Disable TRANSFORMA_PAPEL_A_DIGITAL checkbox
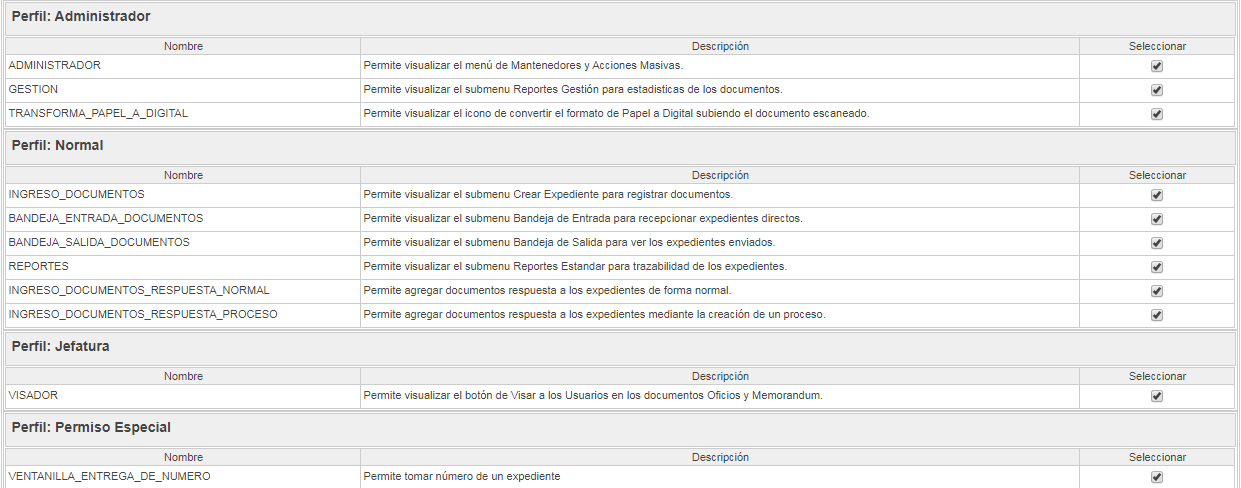1241x488 pixels. [1157, 114]
